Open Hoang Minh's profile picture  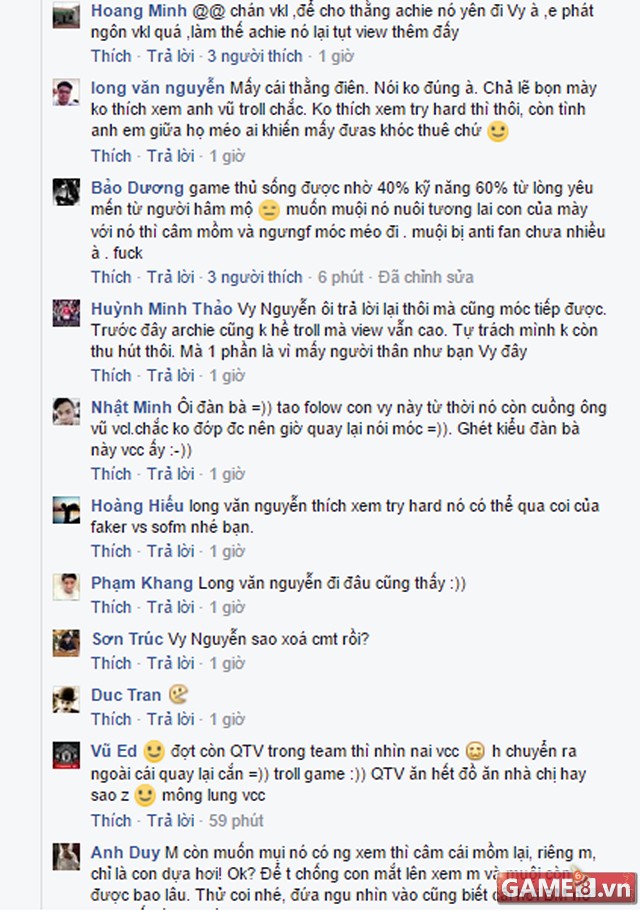[x=66, y=15]
